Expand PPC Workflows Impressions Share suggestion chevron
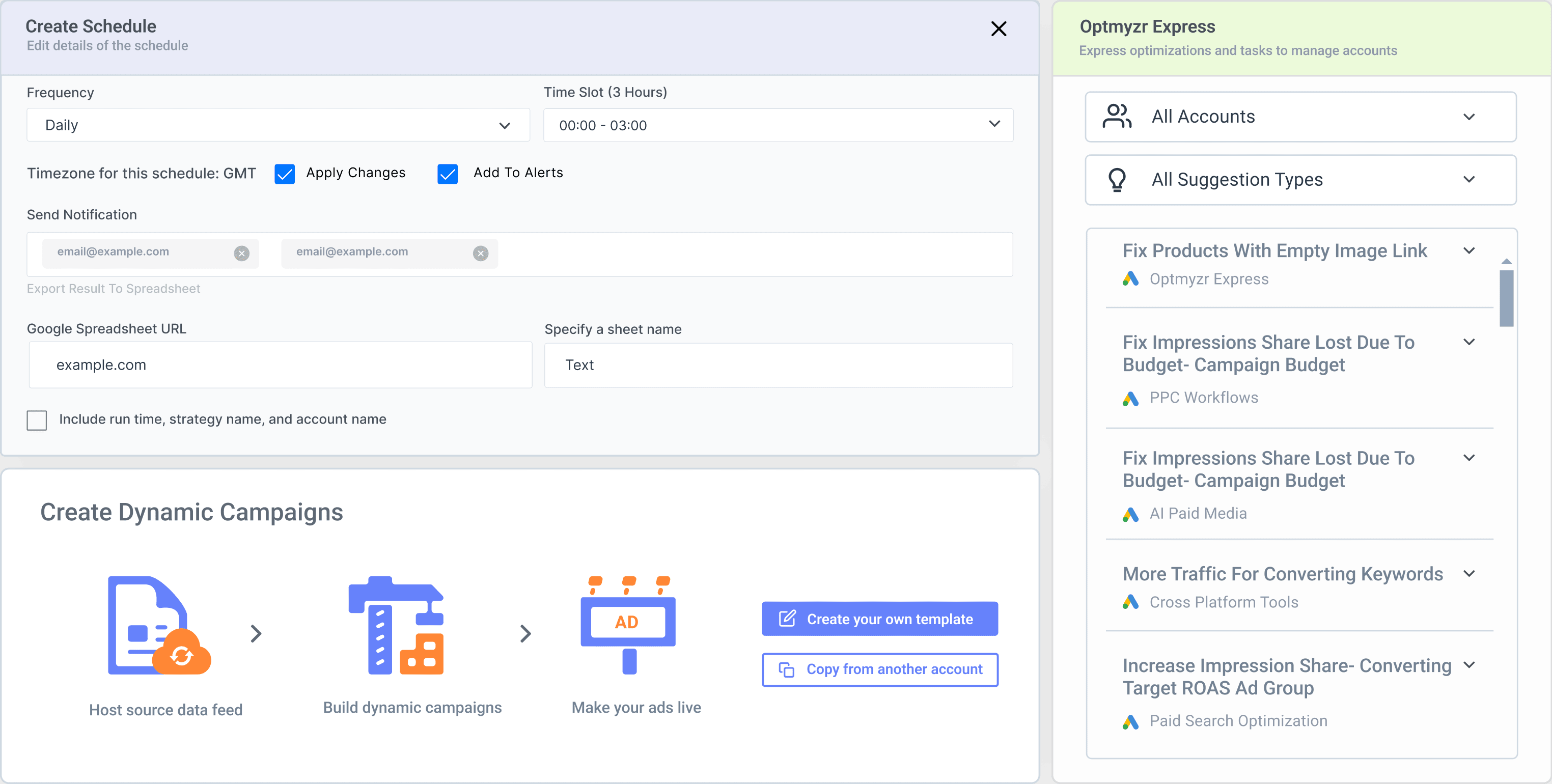1552x784 pixels. pos(1469,342)
